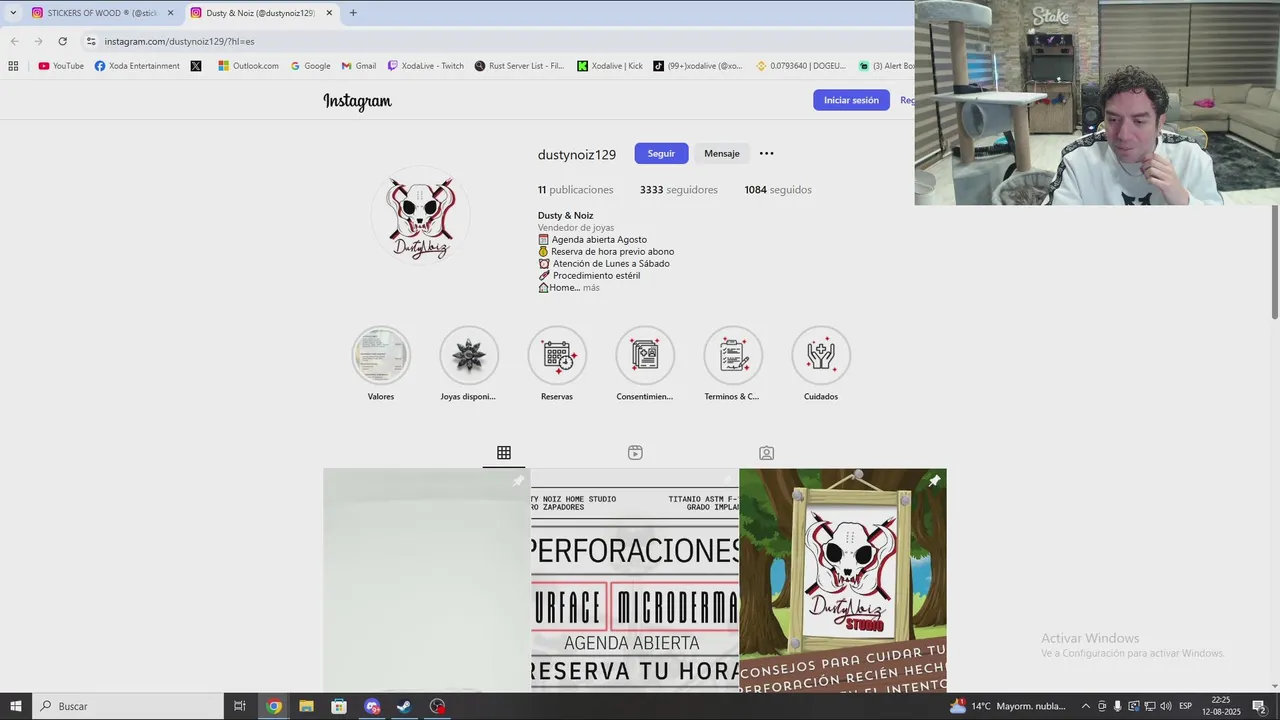Click the Iniciar sesión button

coord(851,100)
